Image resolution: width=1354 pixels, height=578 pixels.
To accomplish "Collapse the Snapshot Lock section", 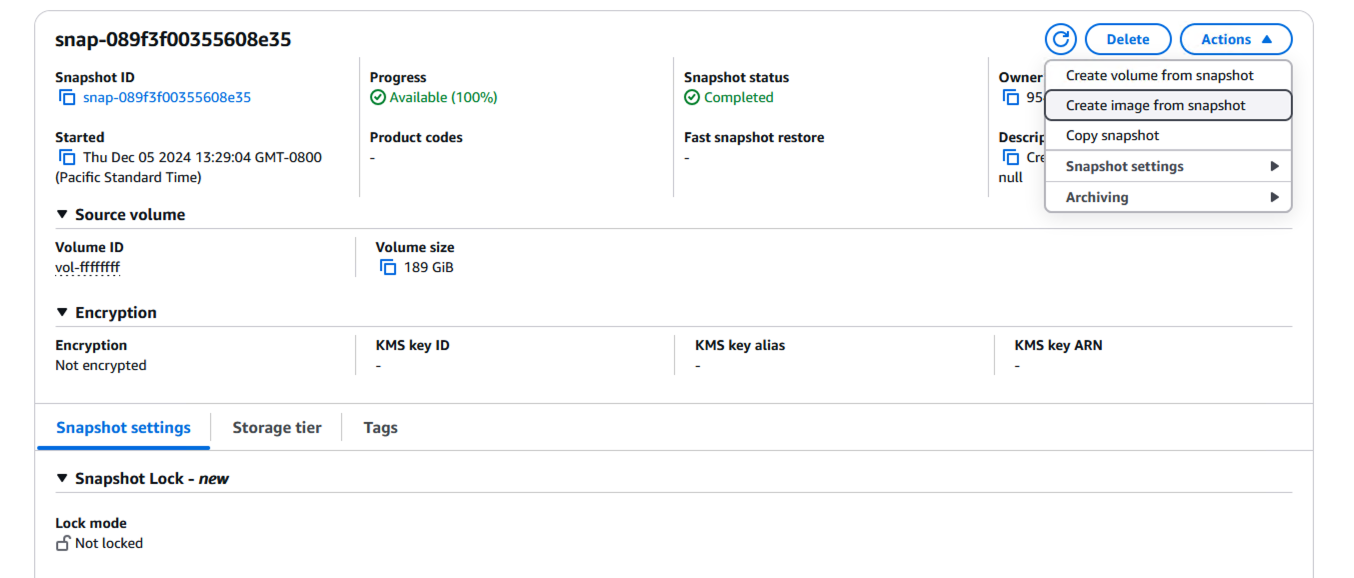I will 63,479.
